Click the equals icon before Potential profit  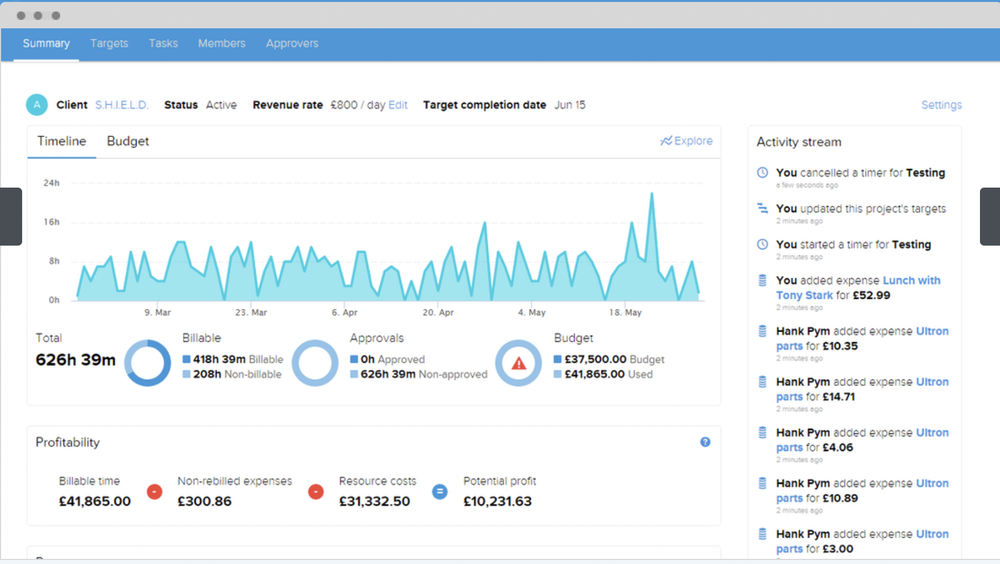point(439,492)
